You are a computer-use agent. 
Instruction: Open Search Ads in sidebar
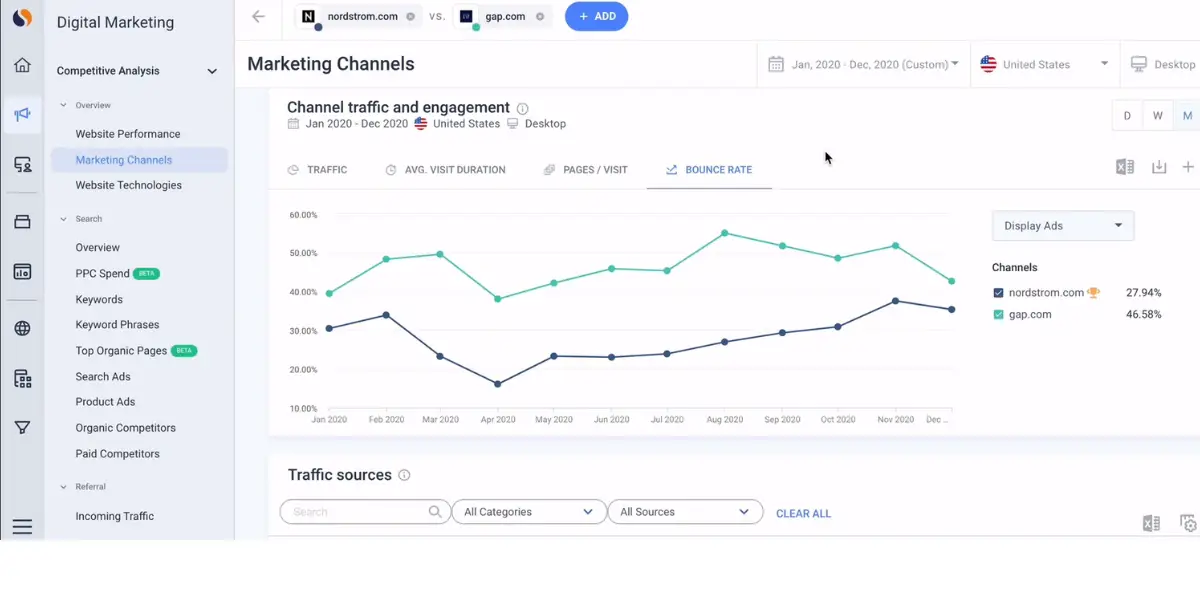(103, 377)
